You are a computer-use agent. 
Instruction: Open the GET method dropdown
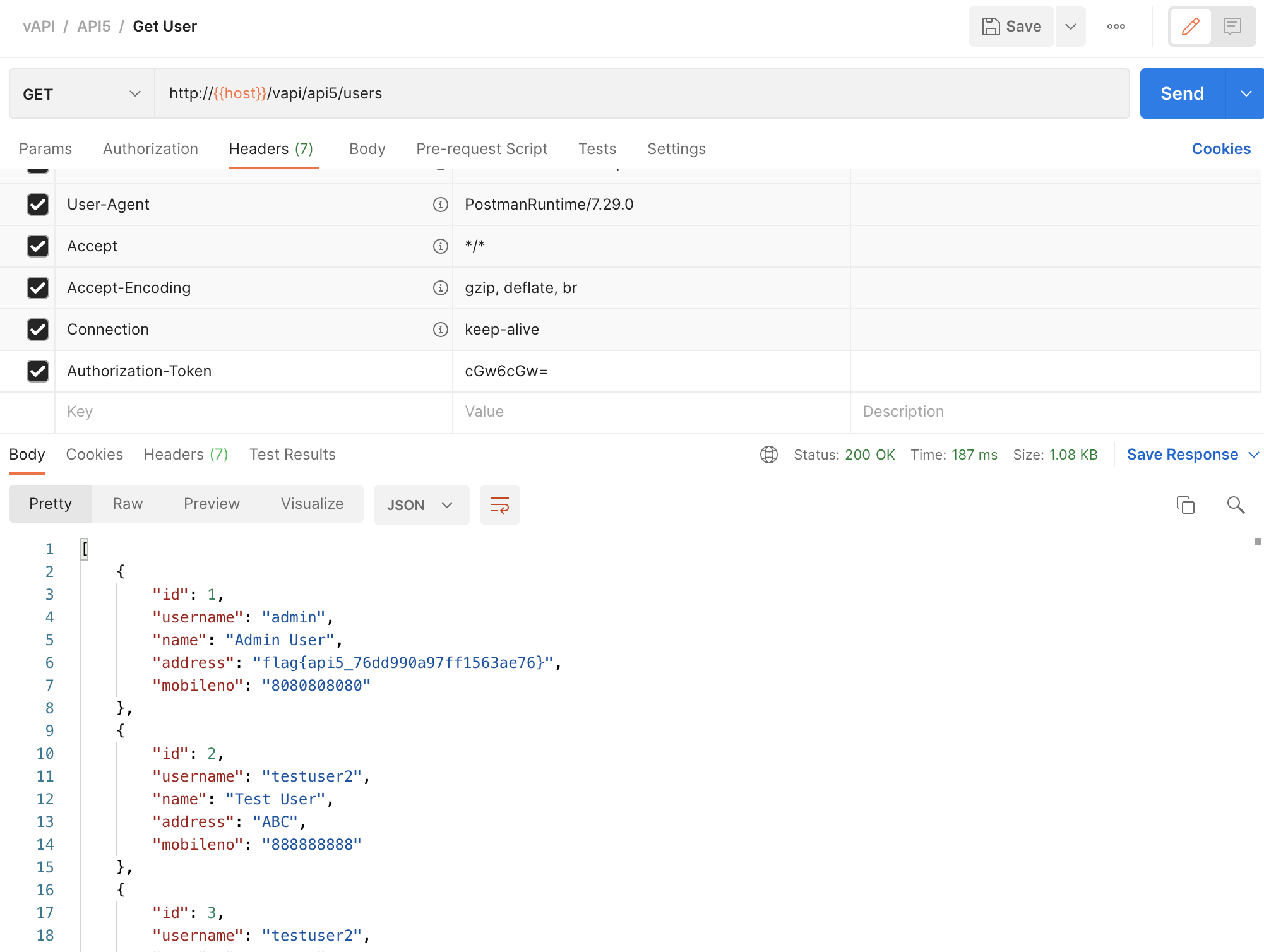tap(82, 94)
